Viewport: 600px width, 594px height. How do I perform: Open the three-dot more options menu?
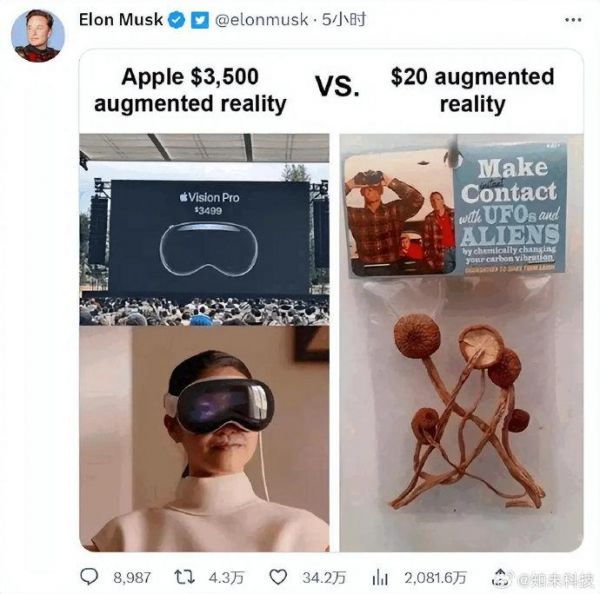[573, 20]
